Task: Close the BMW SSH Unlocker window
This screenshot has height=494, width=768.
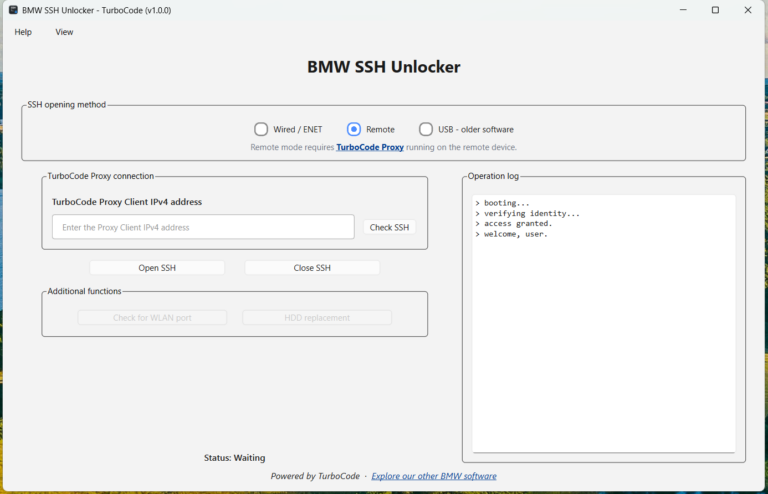Action: pyautogui.click(x=747, y=10)
